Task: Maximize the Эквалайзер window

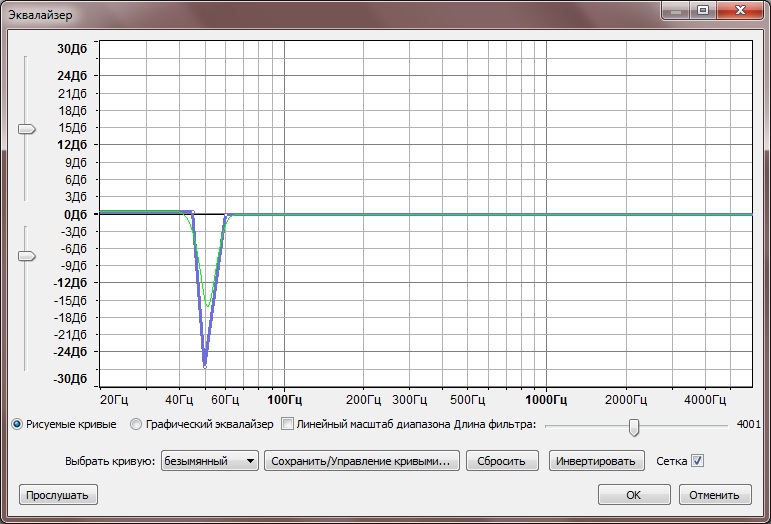Action: point(703,10)
